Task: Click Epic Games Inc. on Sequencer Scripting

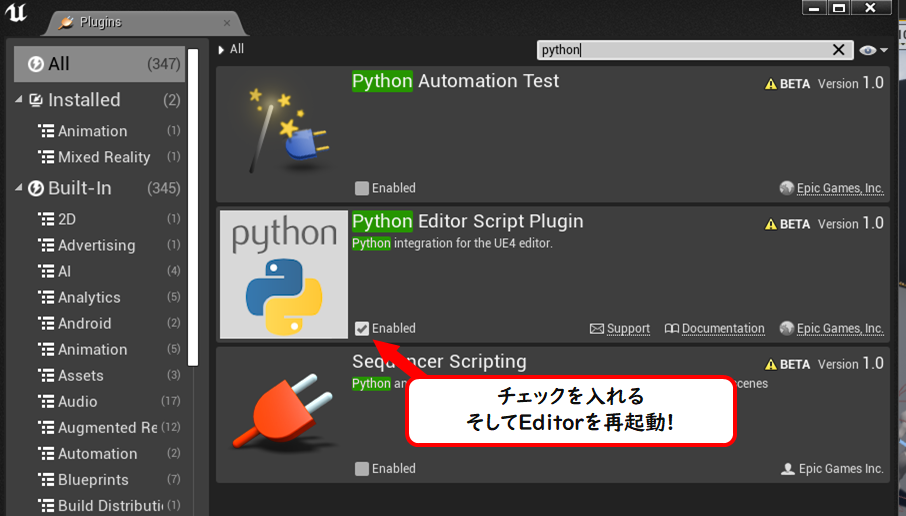Action: [841, 469]
